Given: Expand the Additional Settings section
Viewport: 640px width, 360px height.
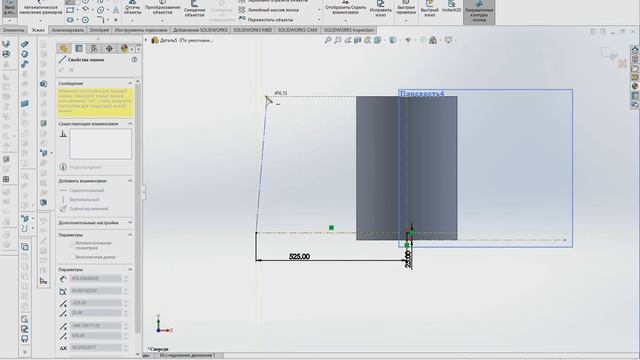Looking at the screenshot, I should 130,223.
